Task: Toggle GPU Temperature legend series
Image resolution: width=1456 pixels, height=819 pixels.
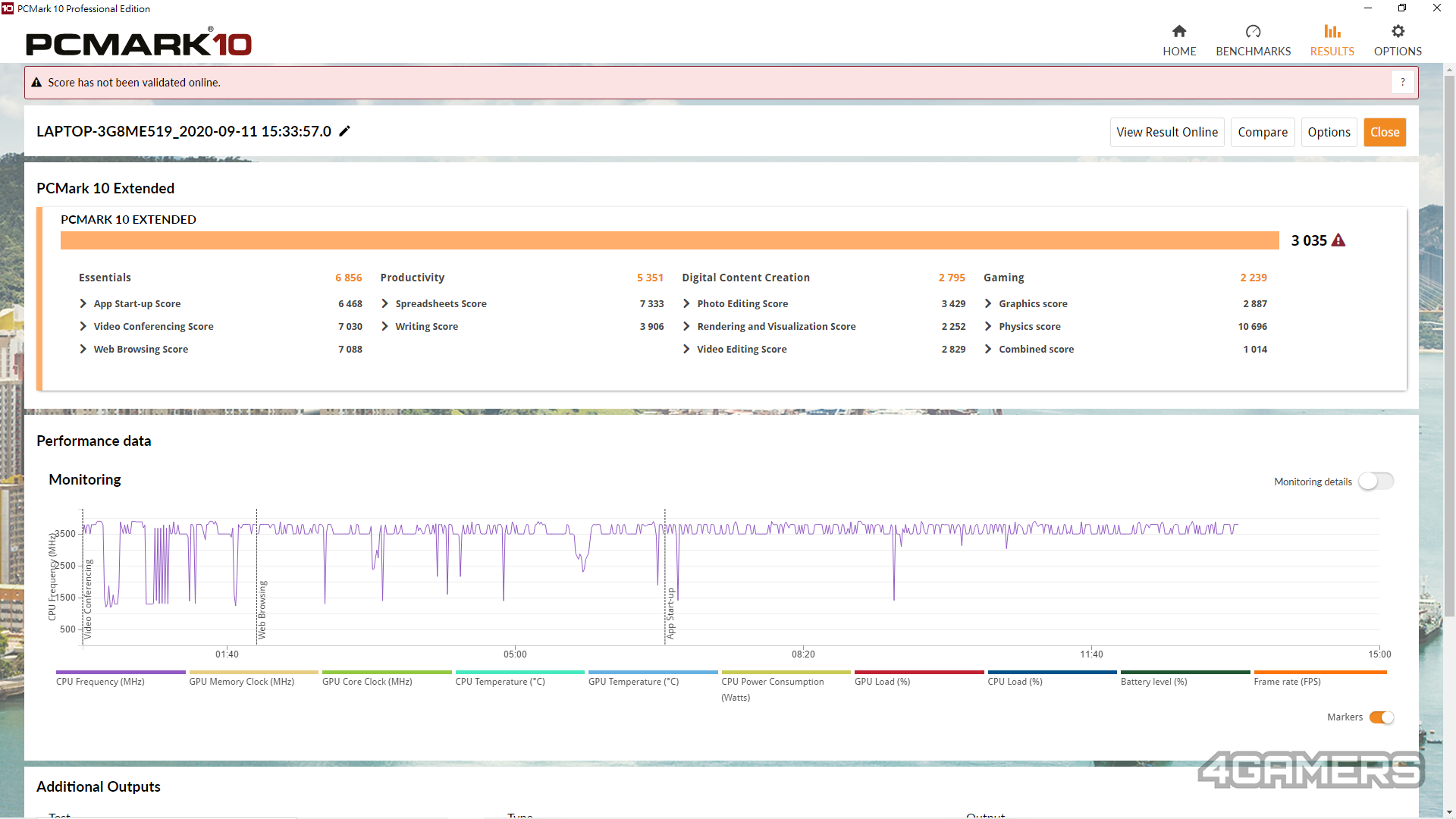Action: [652, 679]
